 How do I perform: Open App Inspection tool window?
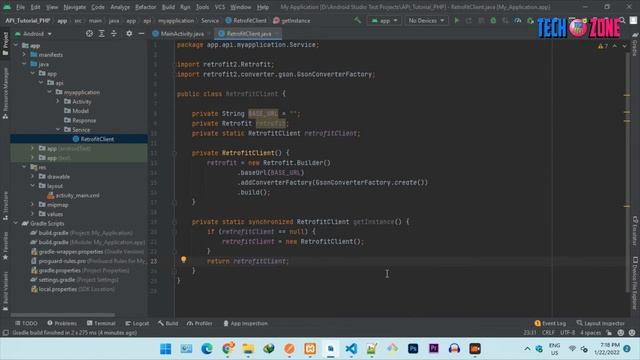(x=245, y=323)
